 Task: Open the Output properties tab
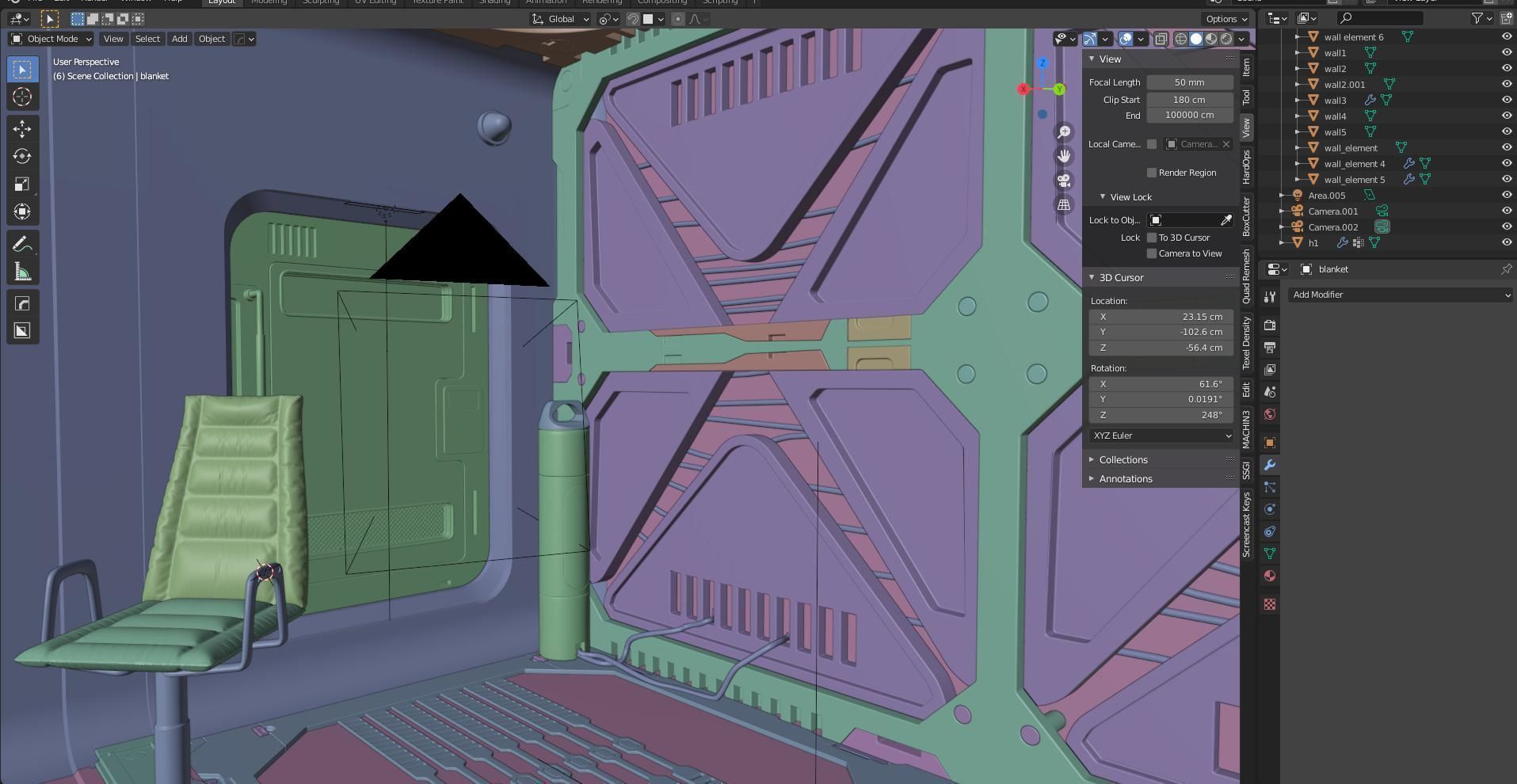(x=1270, y=348)
